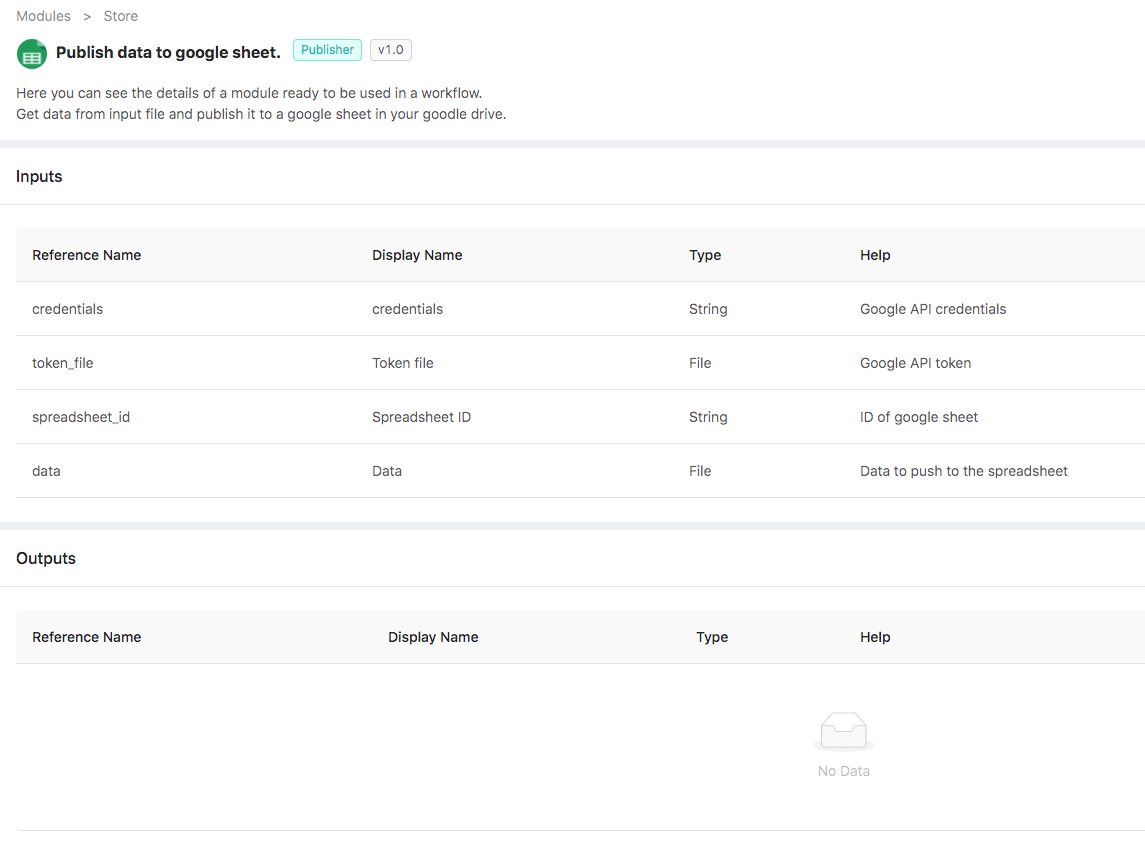1145x842 pixels.
Task: Click the Google API credentials help text
Action: tap(932, 309)
